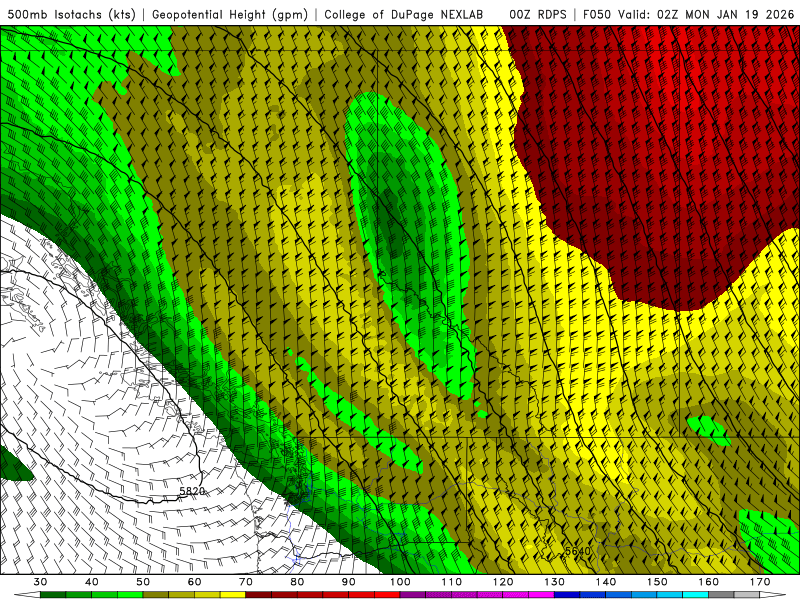800x600 pixels.
Task: Click the 140 knot legend value
Action: pos(606,582)
